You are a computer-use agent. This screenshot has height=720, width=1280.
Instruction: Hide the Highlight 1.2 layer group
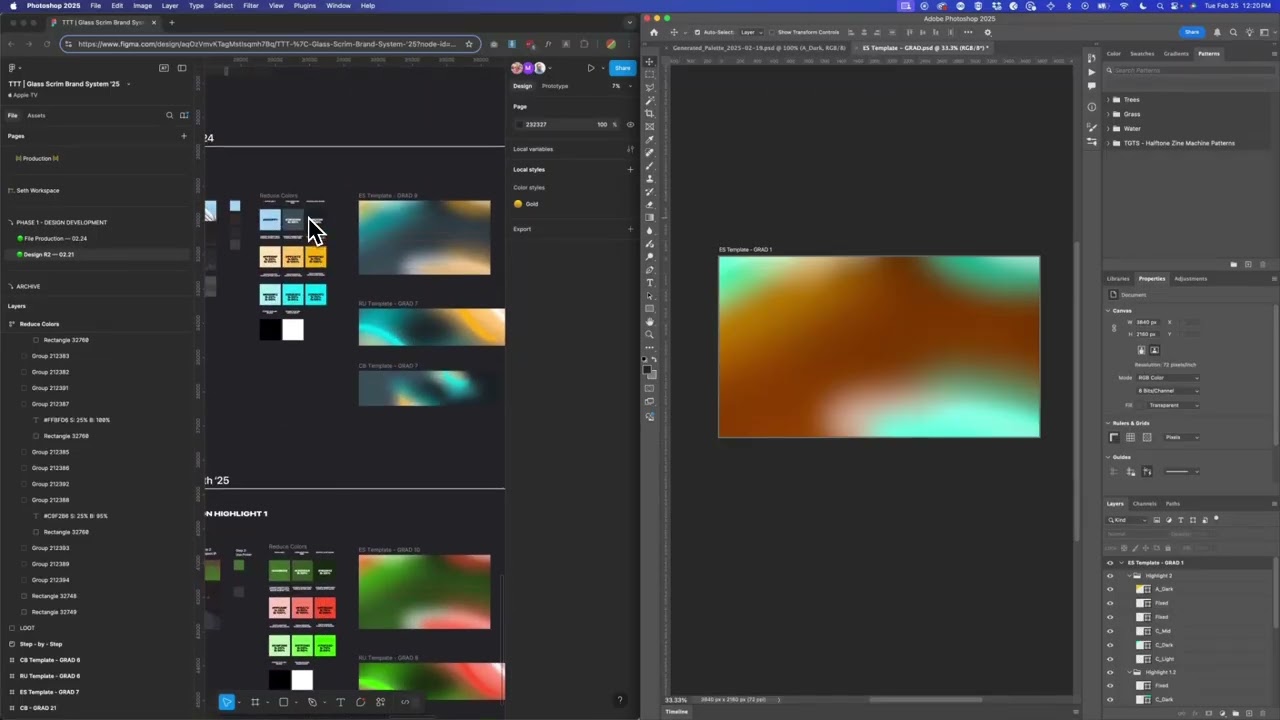pyautogui.click(x=1110, y=672)
